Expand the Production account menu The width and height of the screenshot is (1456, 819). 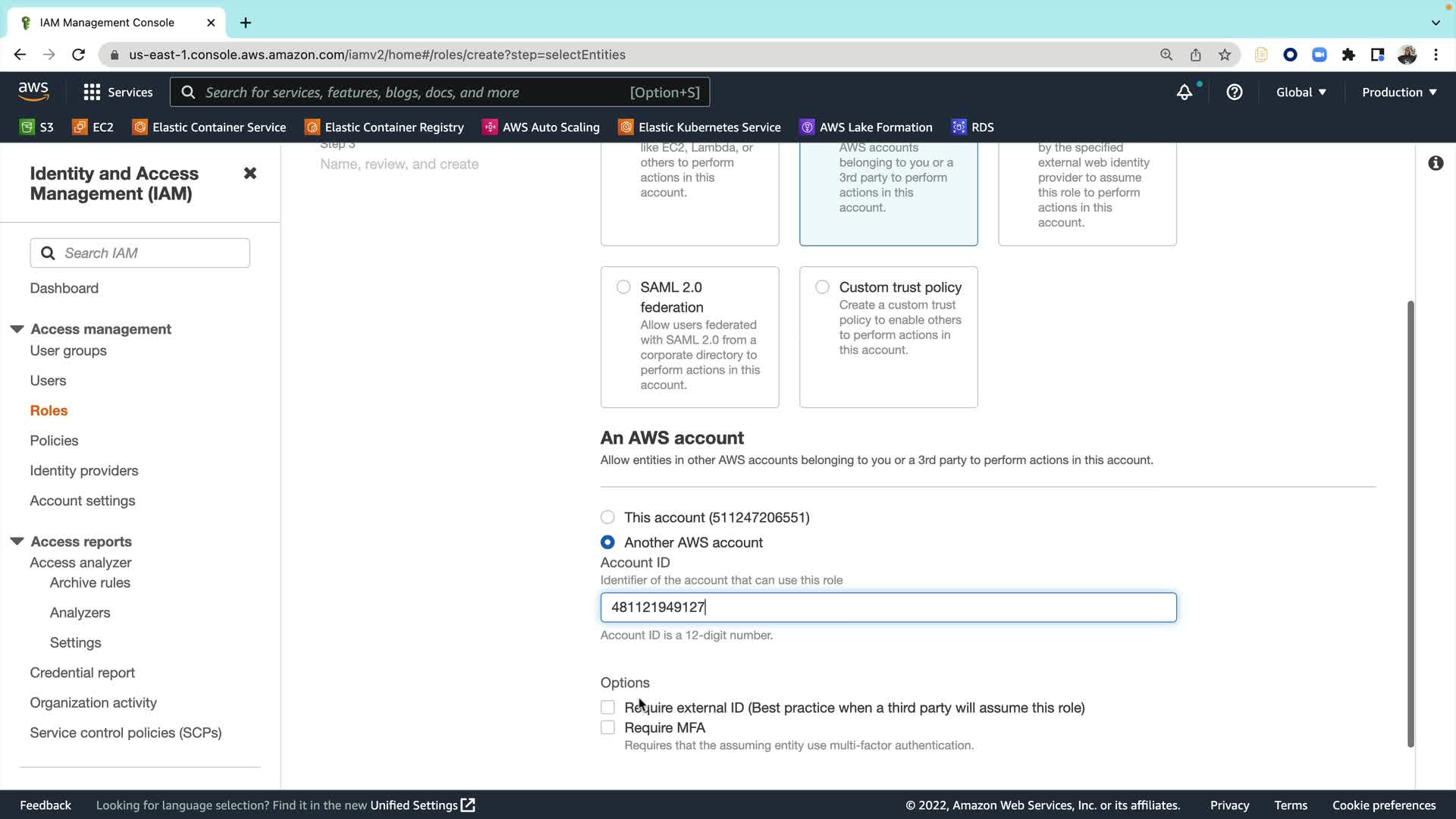(1399, 93)
